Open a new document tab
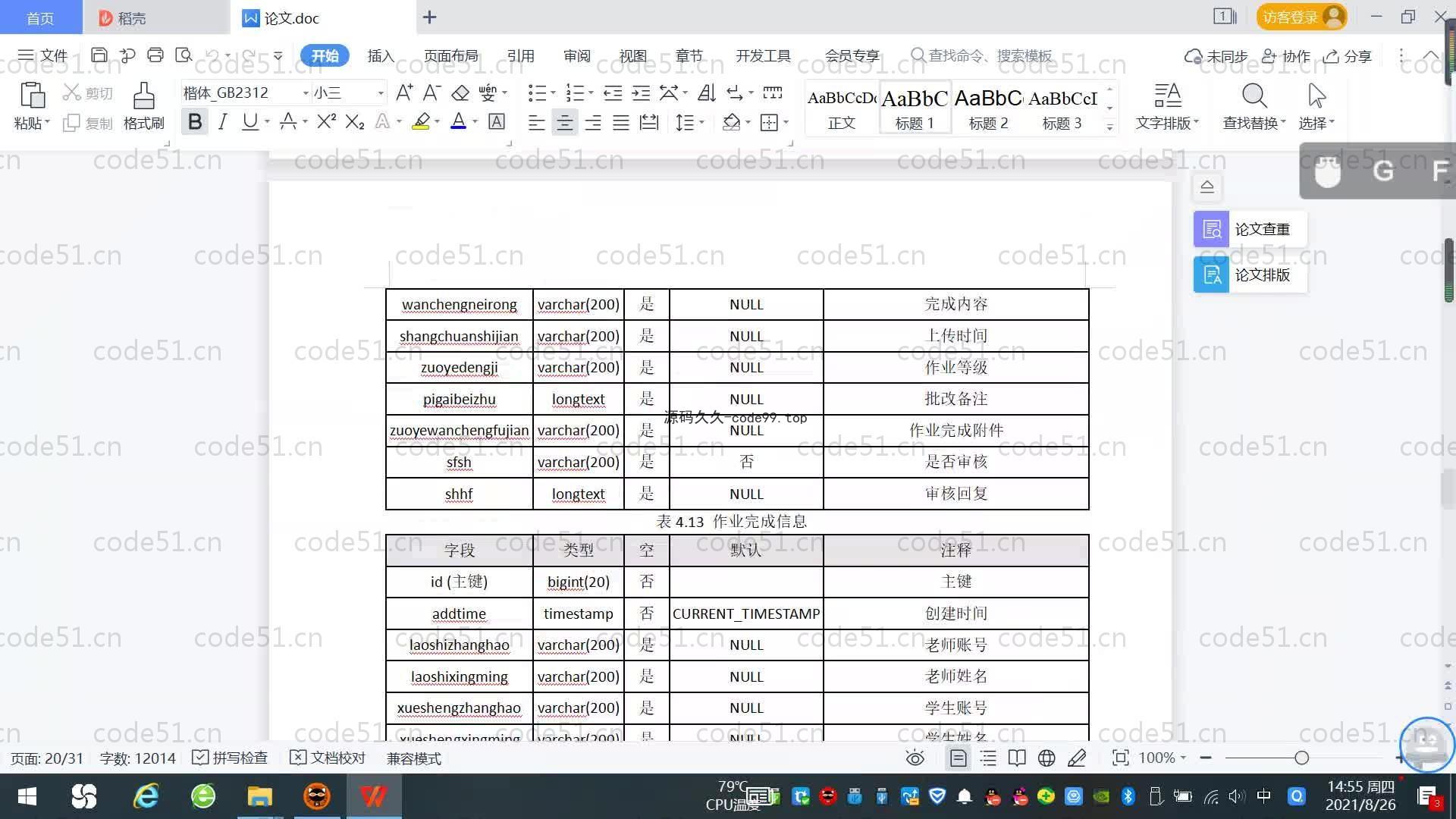Viewport: 1456px width, 819px height. point(429,17)
